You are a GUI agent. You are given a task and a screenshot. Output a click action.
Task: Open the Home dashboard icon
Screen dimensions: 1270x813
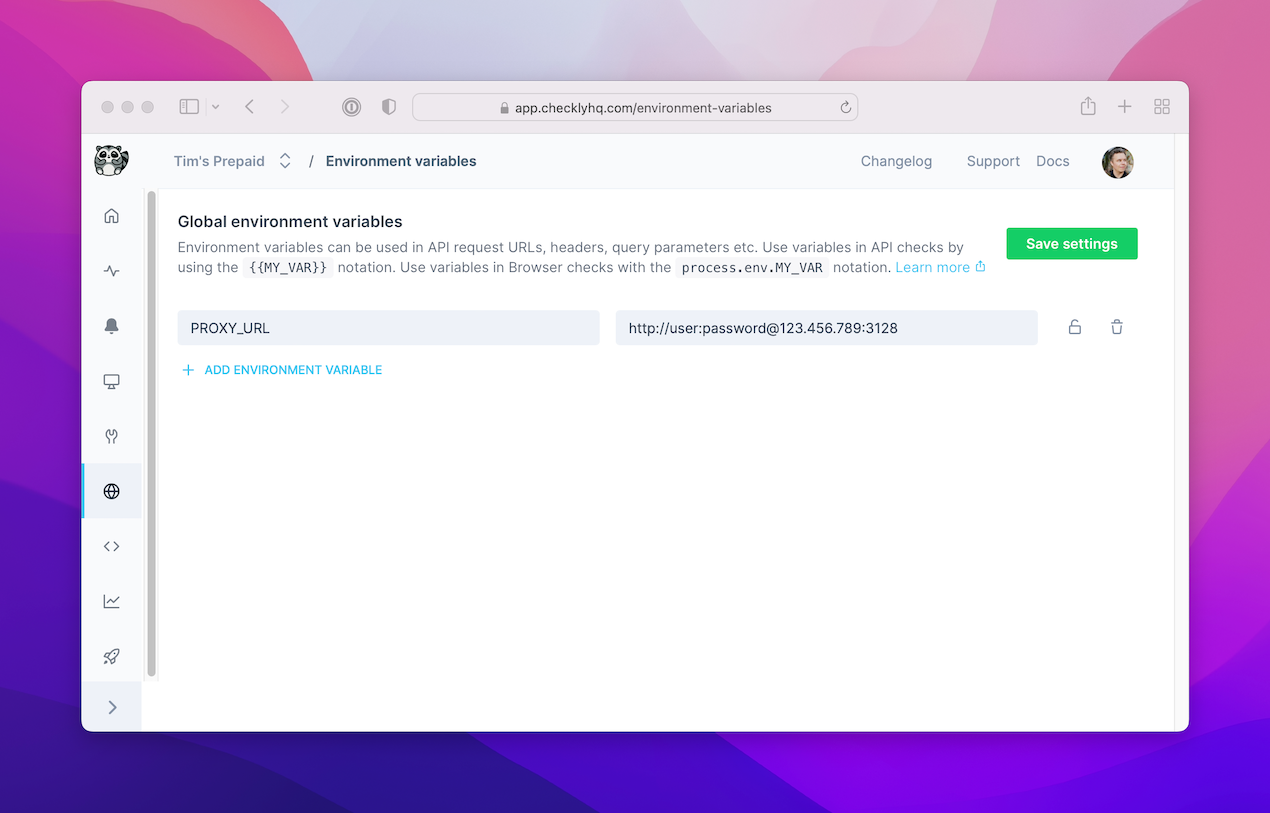(111, 215)
